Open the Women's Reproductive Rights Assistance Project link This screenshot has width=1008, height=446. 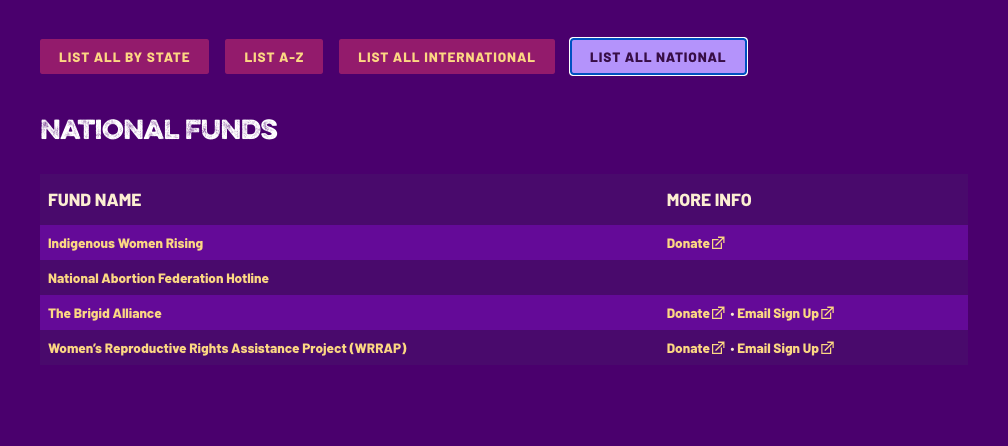click(x=228, y=348)
